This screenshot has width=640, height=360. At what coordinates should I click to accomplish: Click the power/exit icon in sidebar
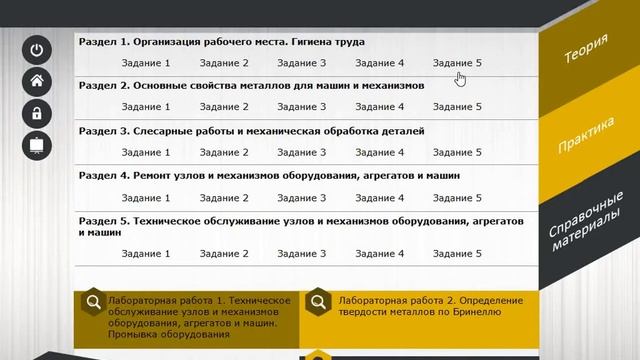tap(37, 50)
